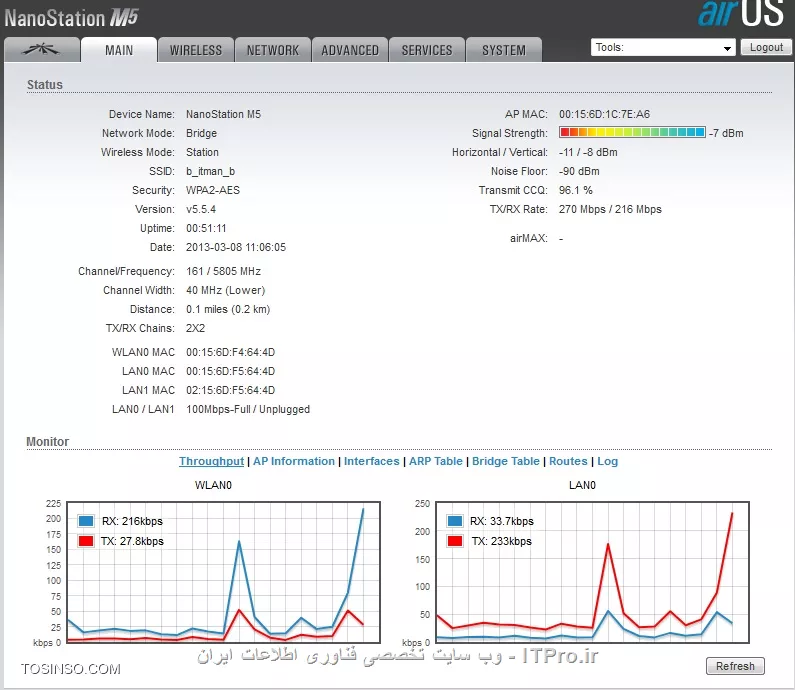
Task: Click the Security value WPA2-AES
Action: click(x=213, y=190)
